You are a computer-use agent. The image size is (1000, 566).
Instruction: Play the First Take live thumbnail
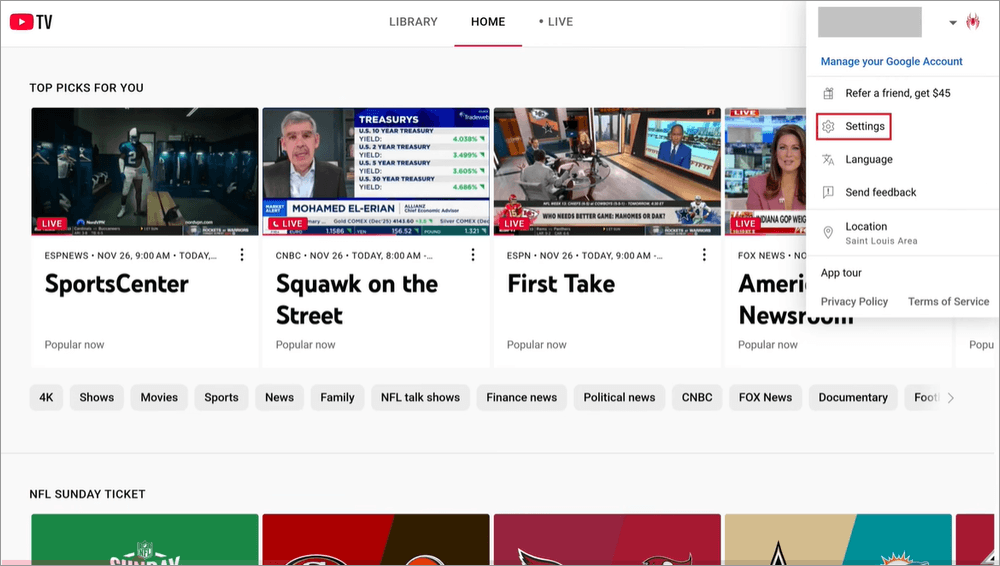coord(607,172)
